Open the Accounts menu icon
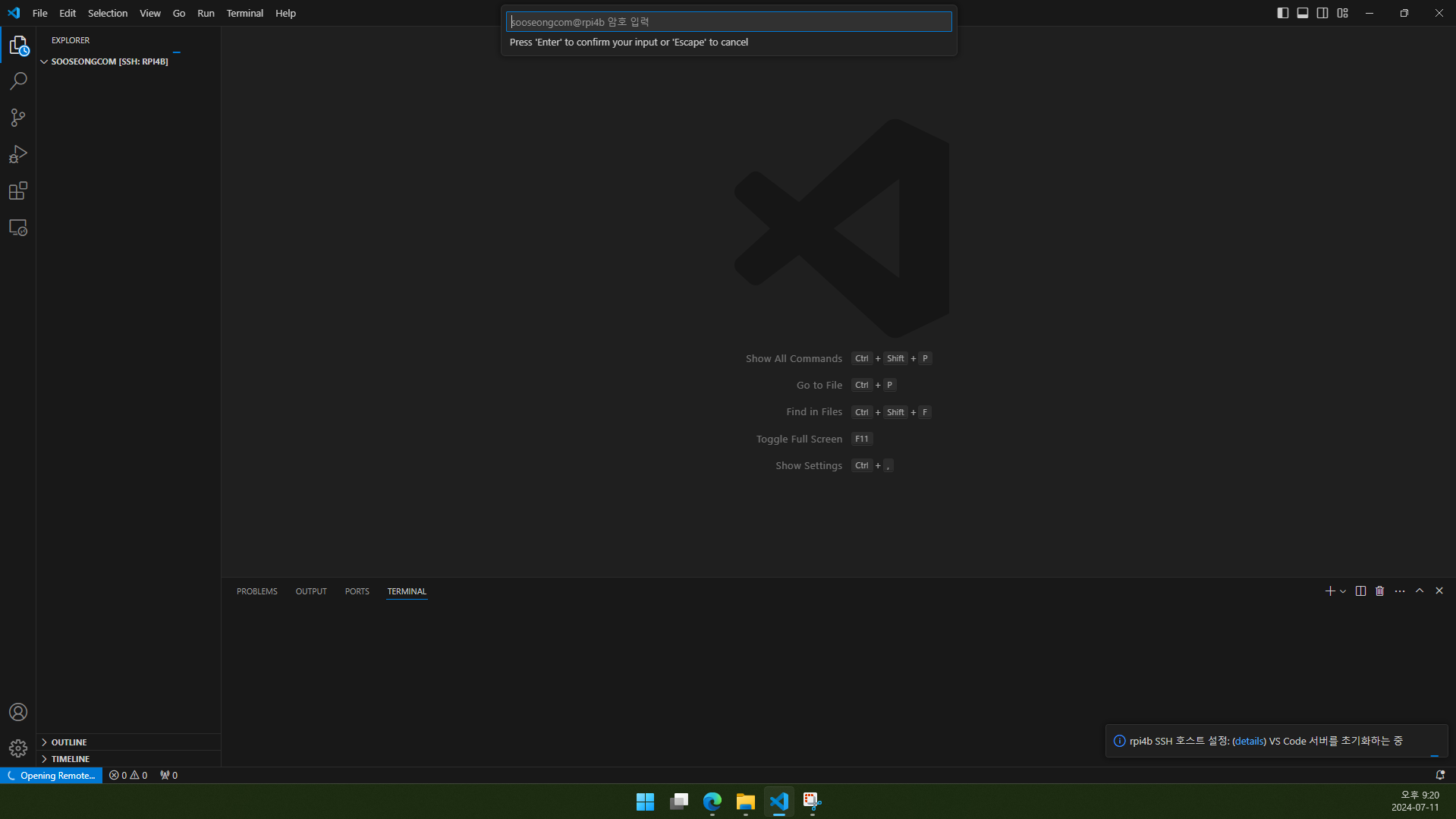The image size is (1456, 819). click(x=18, y=712)
